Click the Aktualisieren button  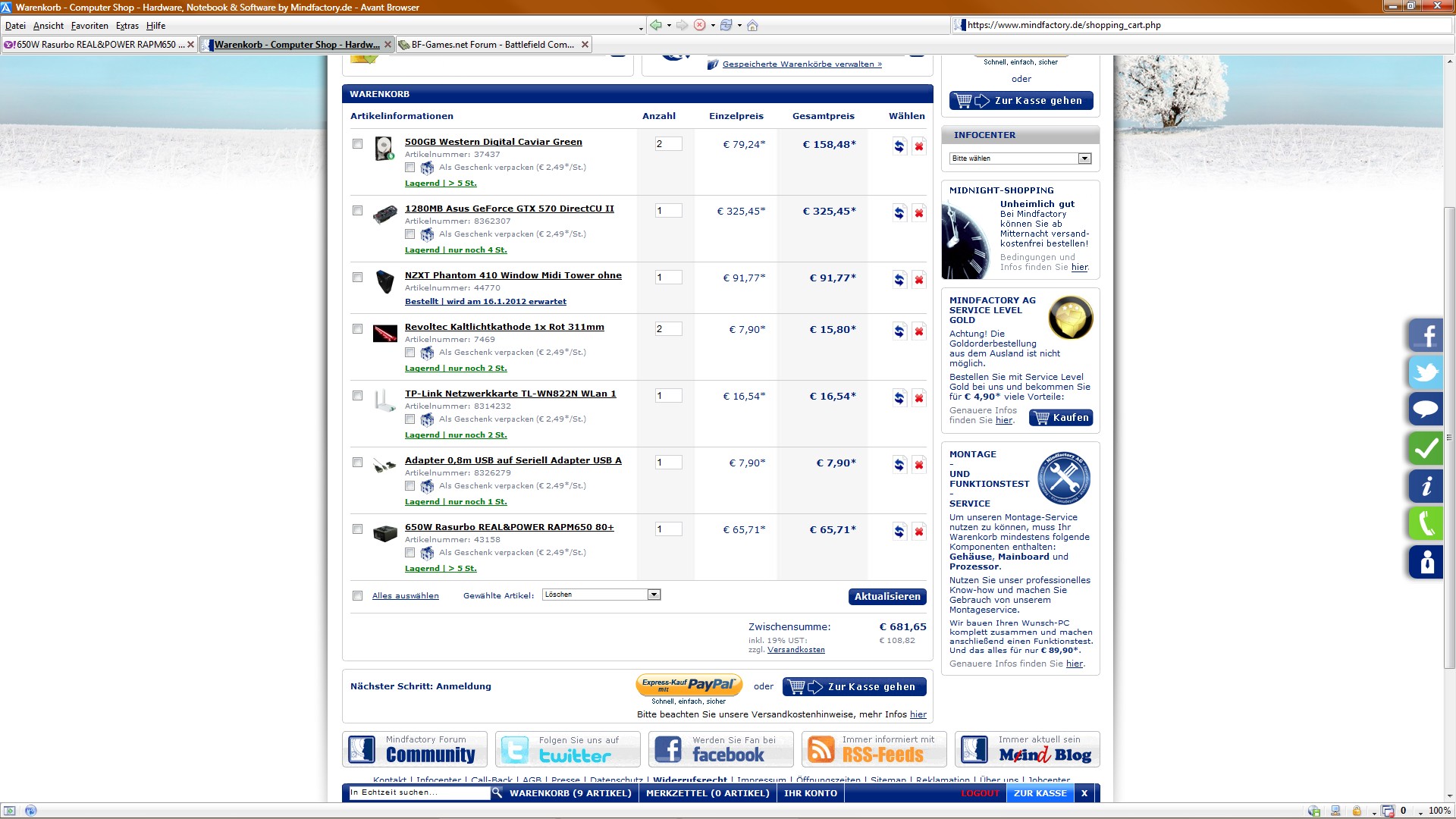coord(887,597)
